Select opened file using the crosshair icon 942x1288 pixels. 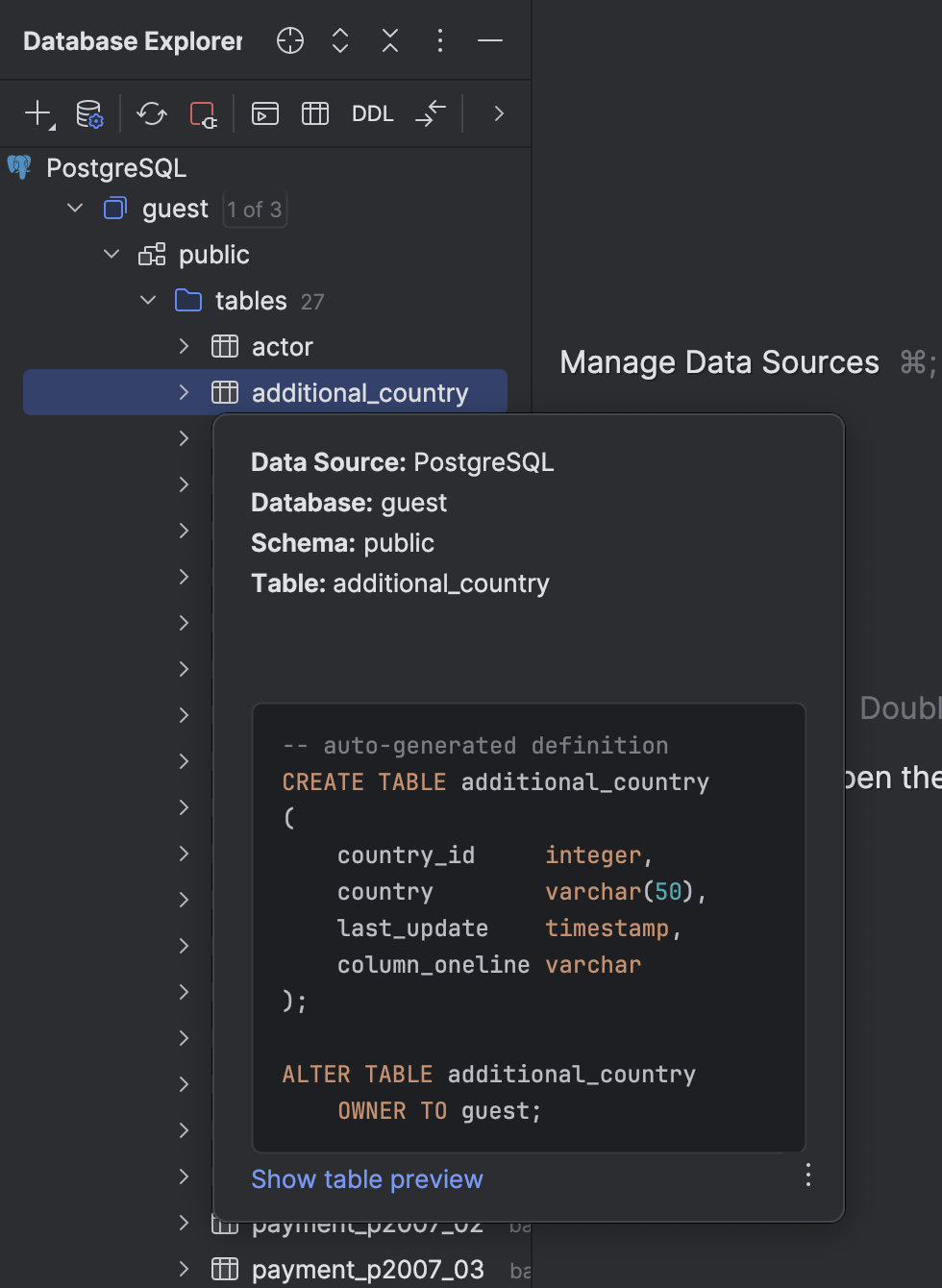point(289,40)
